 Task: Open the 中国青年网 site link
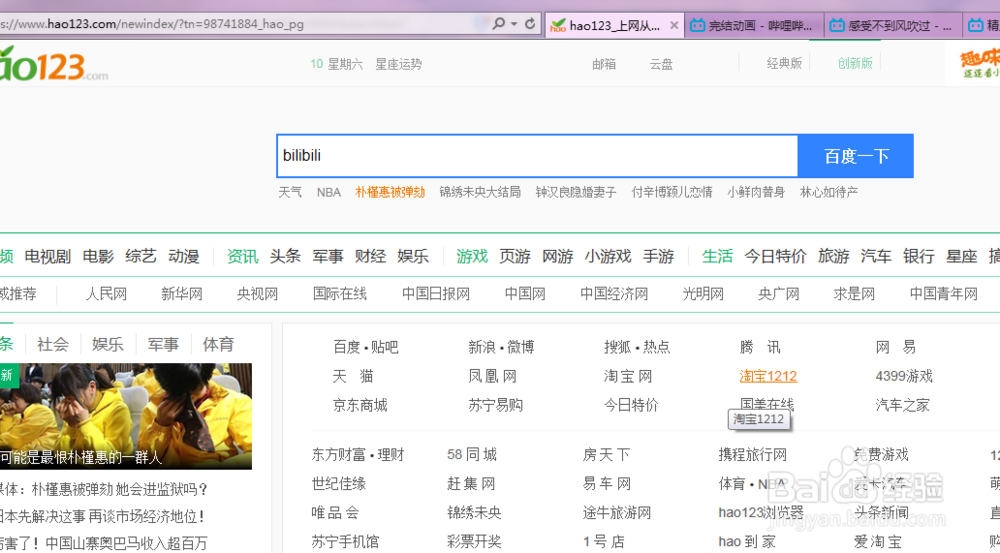944,294
